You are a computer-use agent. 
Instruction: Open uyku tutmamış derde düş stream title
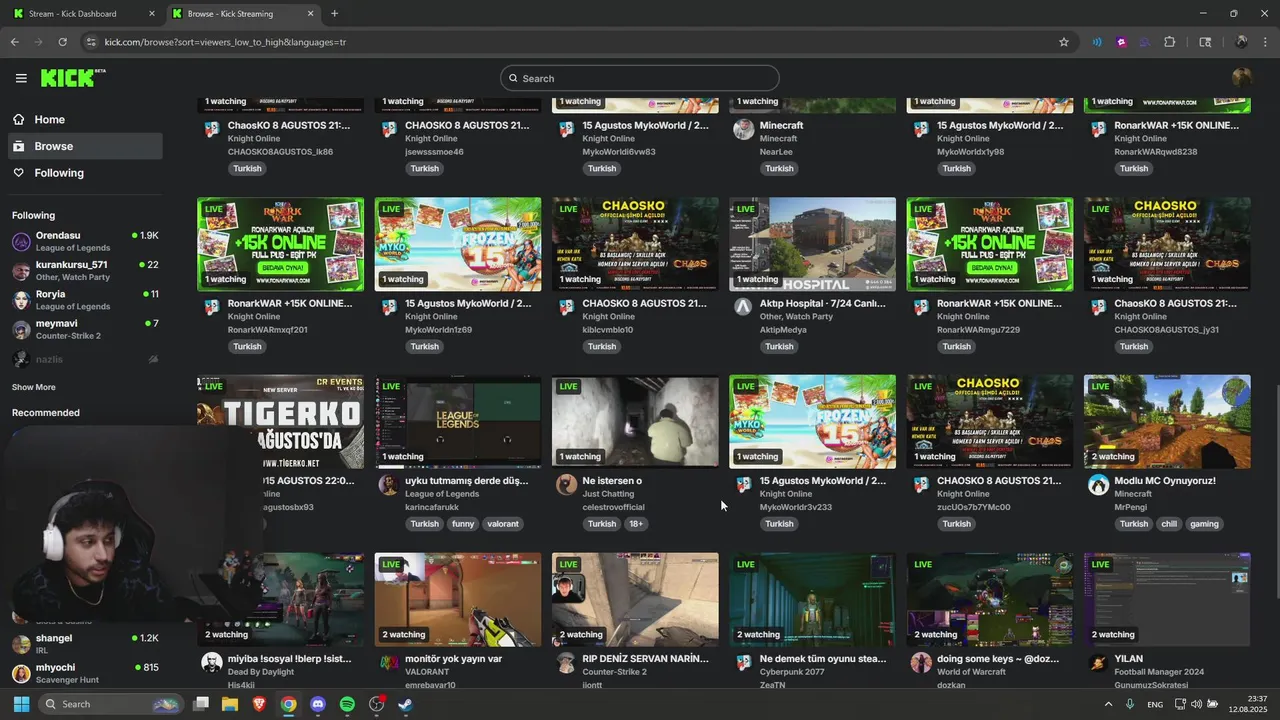467,481
